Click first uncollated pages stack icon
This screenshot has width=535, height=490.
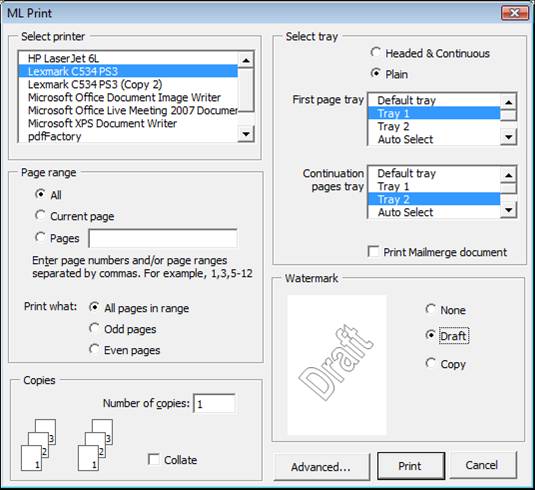click(x=39, y=445)
